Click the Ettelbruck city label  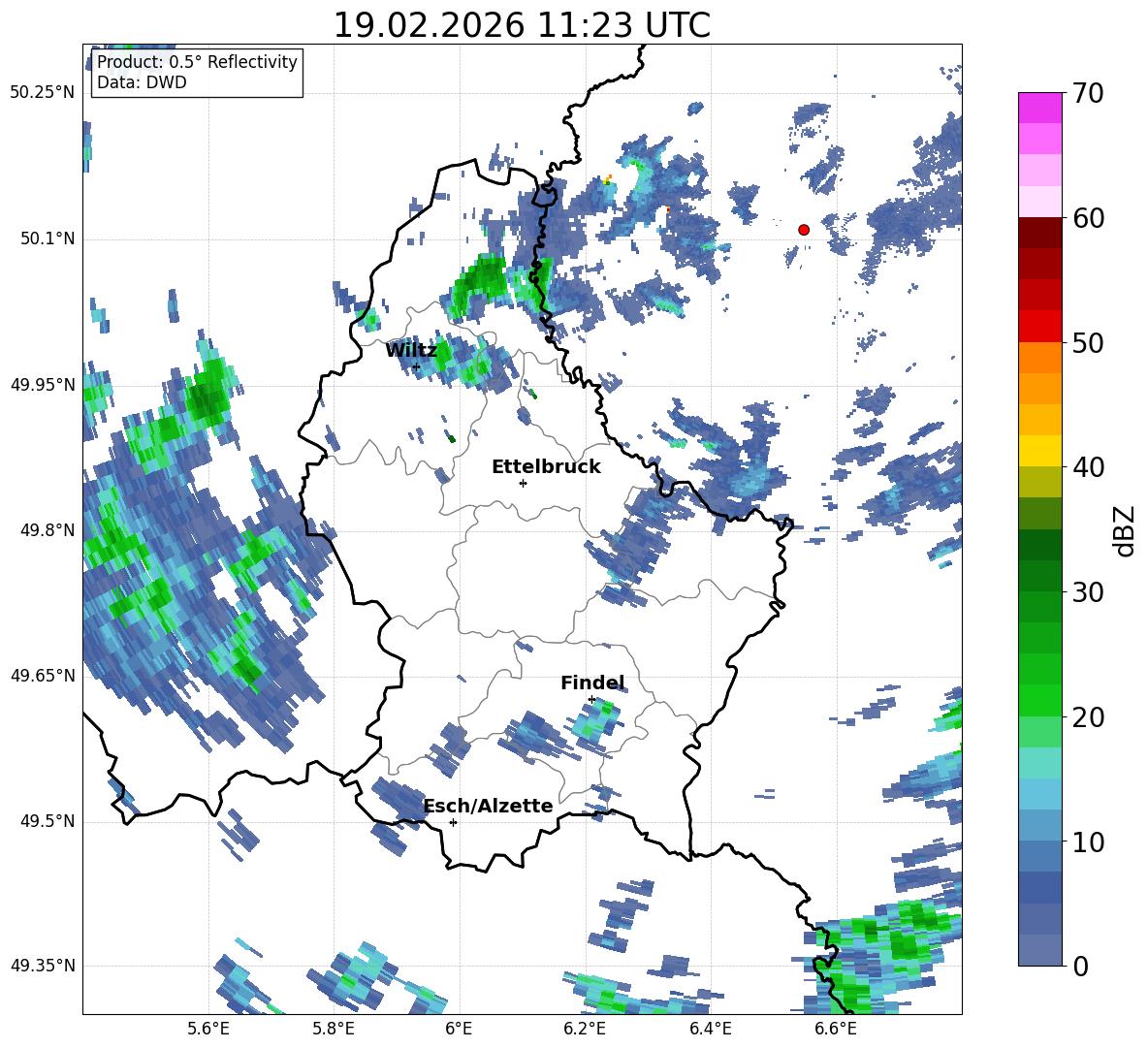pyautogui.click(x=546, y=467)
